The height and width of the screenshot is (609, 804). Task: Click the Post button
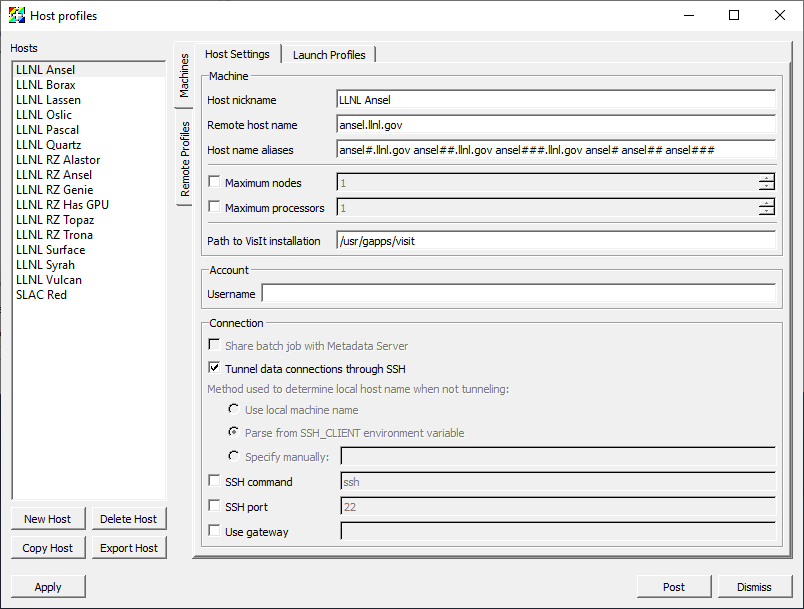[x=674, y=587]
